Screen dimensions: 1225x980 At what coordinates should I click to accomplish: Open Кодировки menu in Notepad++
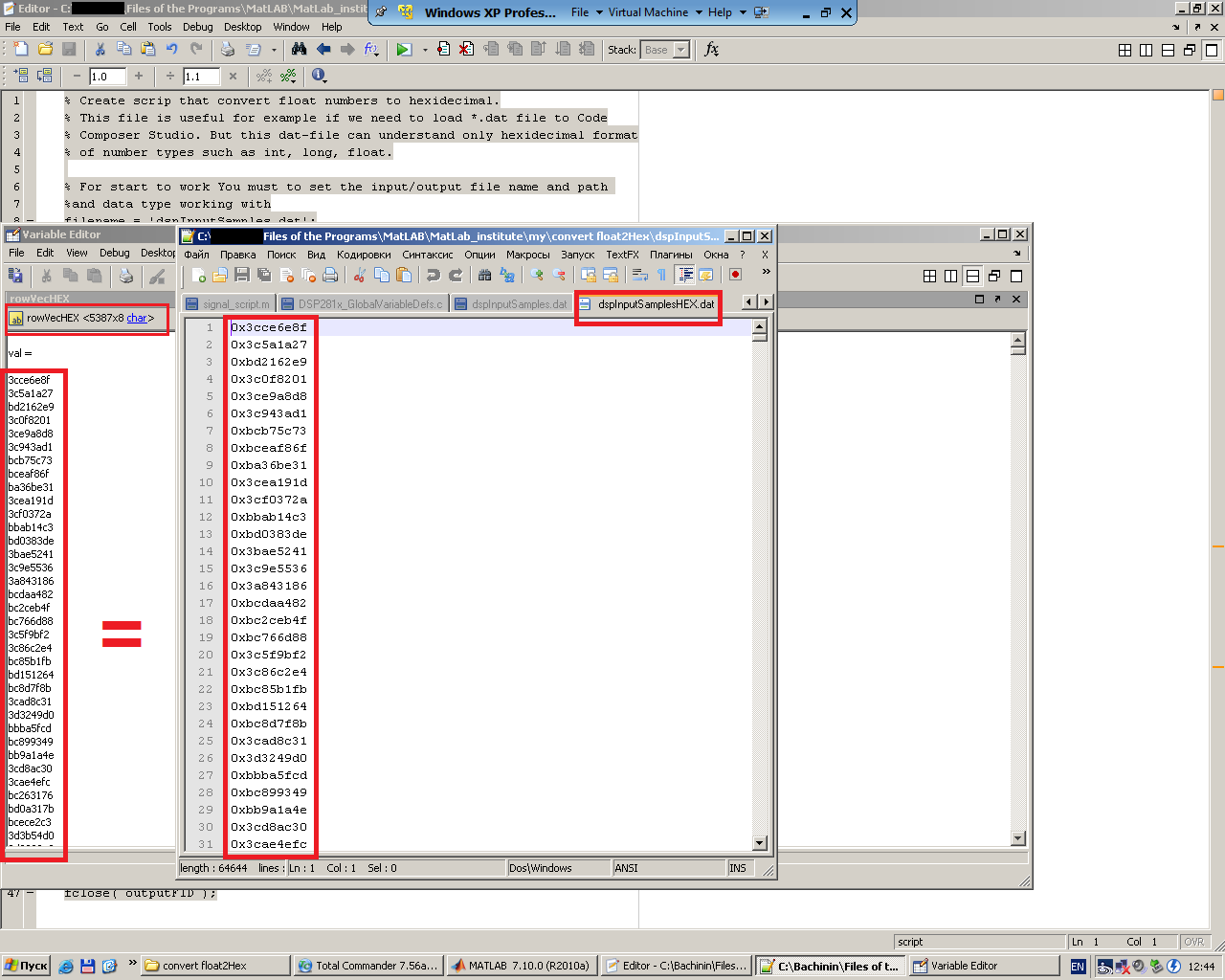[x=364, y=255]
